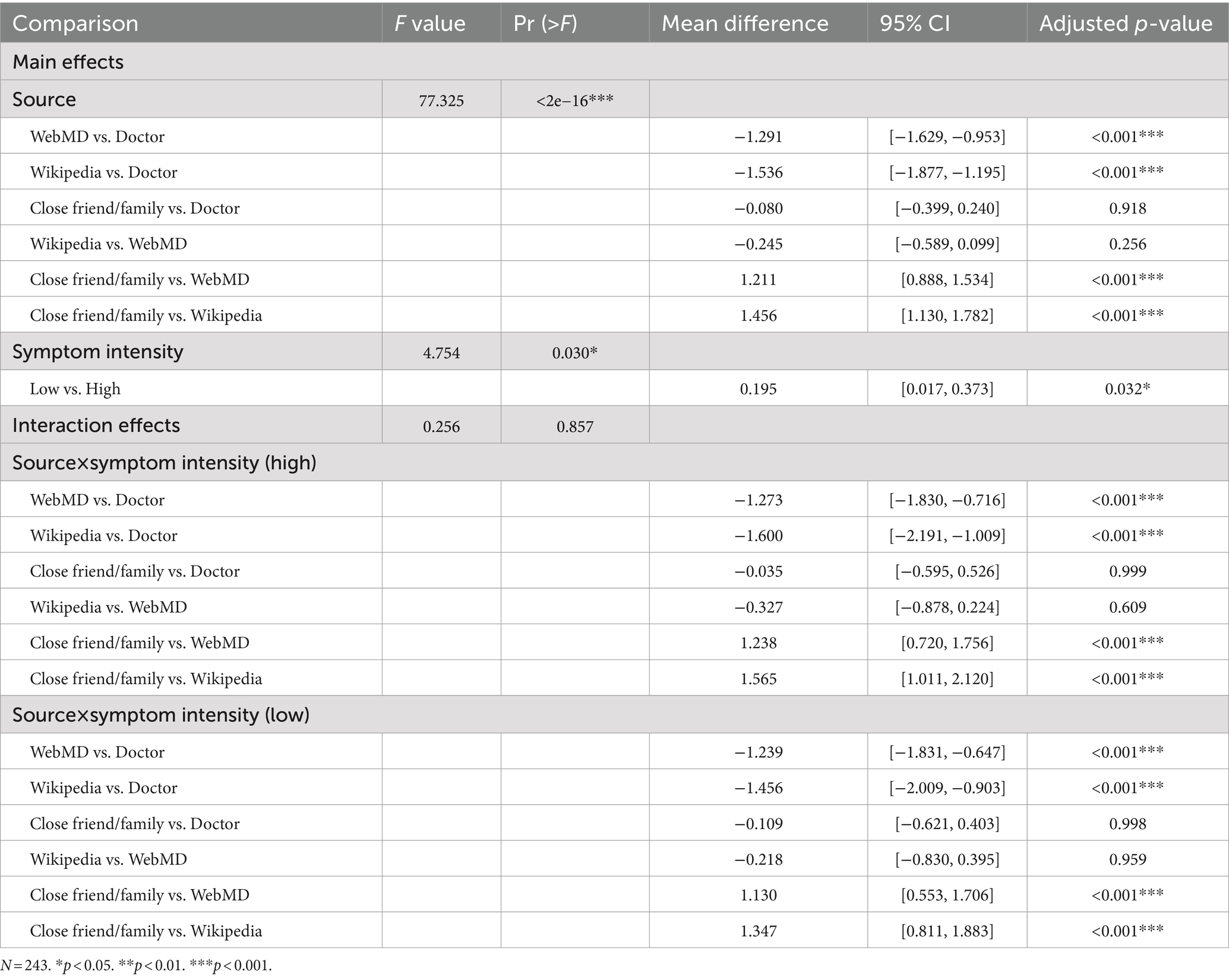Select the adjusted p-value 0.998
Screen dimensions: 1229x980
[1127, 824]
